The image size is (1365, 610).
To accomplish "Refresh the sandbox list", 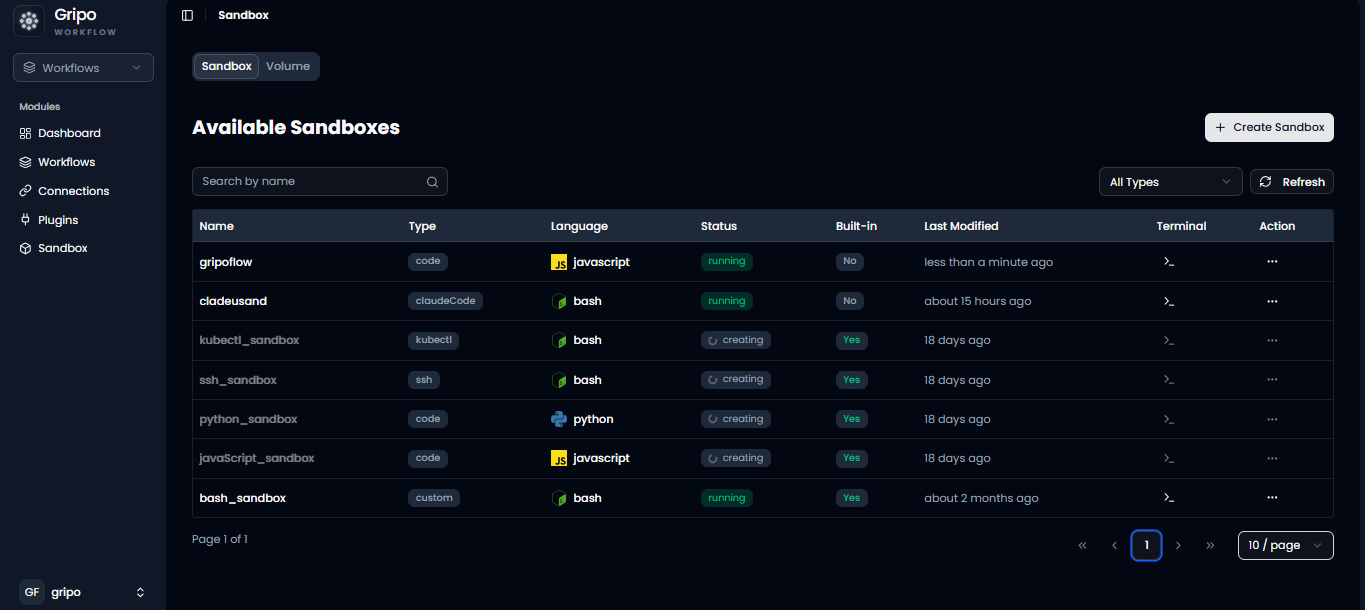I will coord(1292,182).
